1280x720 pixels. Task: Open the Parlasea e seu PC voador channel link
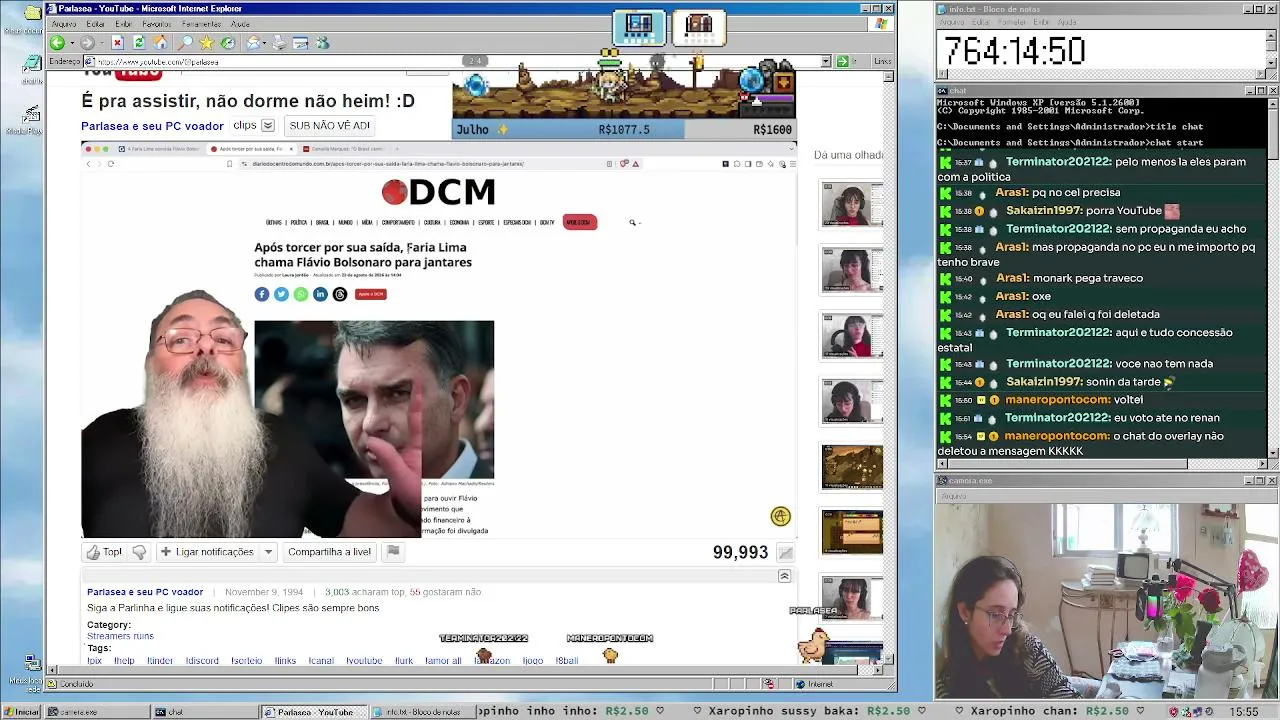click(152, 126)
